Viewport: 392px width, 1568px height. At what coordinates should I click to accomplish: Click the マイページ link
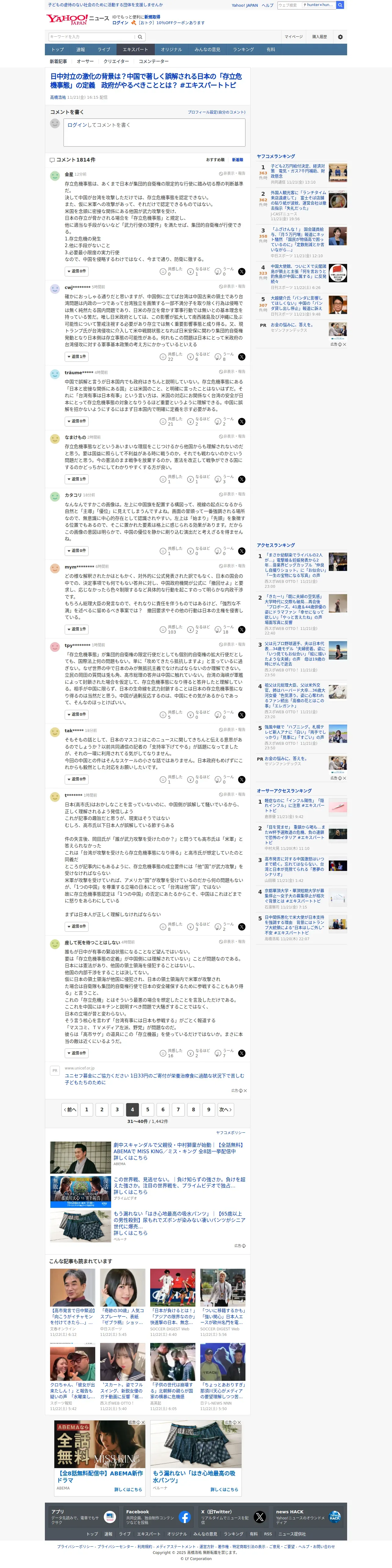[x=293, y=37]
